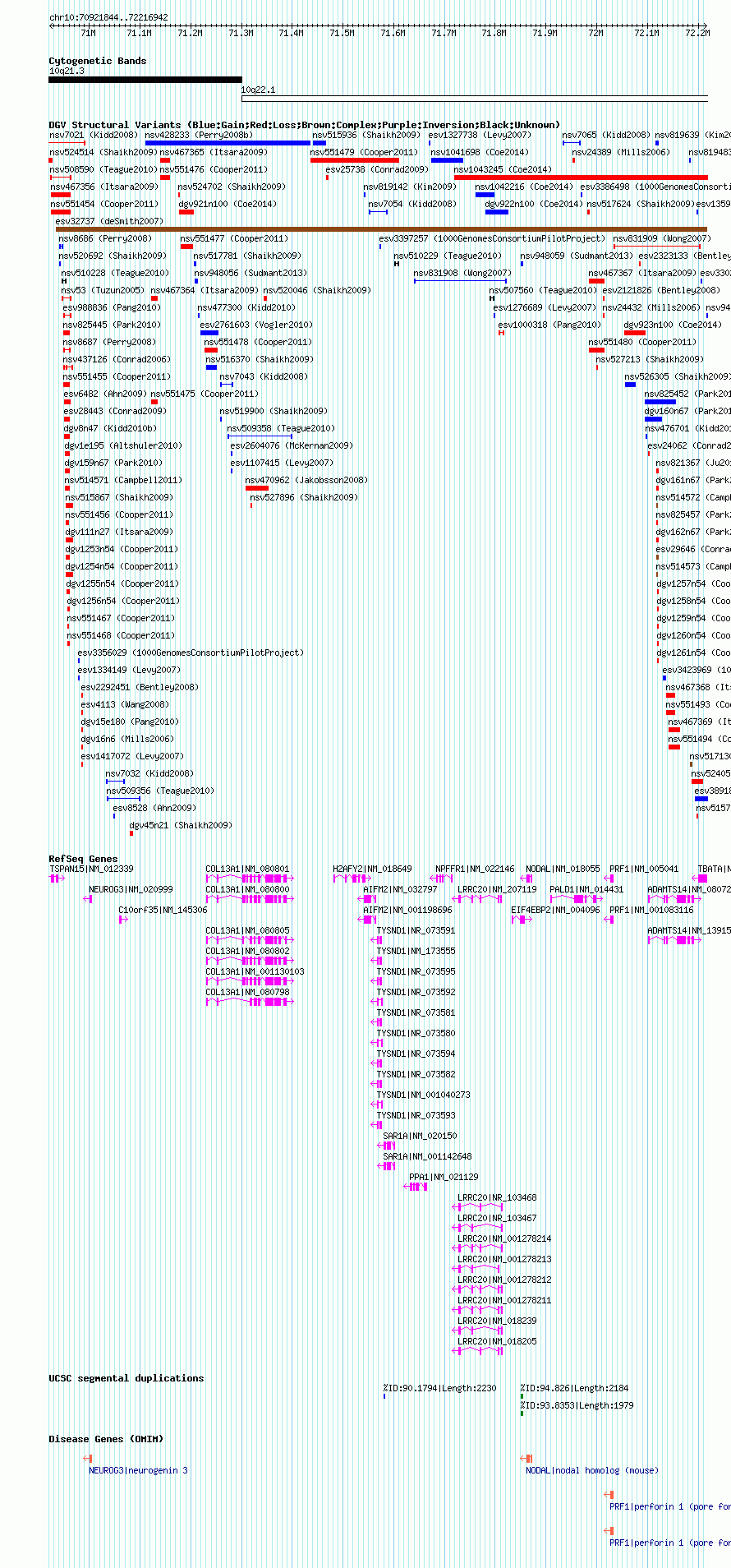Click gene label EIF4EBP2|NM_004096

[x=555, y=910]
